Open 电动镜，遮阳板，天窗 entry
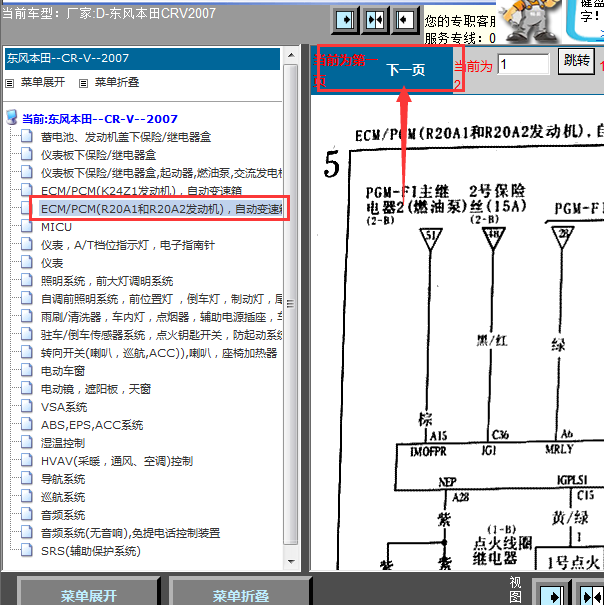The height and width of the screenshot is (605, 604). [x=96, y=389]
